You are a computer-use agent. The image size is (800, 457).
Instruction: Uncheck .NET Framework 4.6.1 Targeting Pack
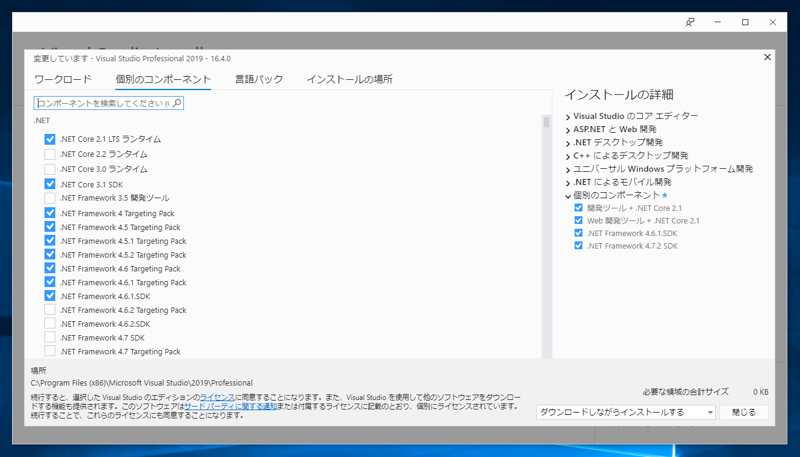click(49, 282)
